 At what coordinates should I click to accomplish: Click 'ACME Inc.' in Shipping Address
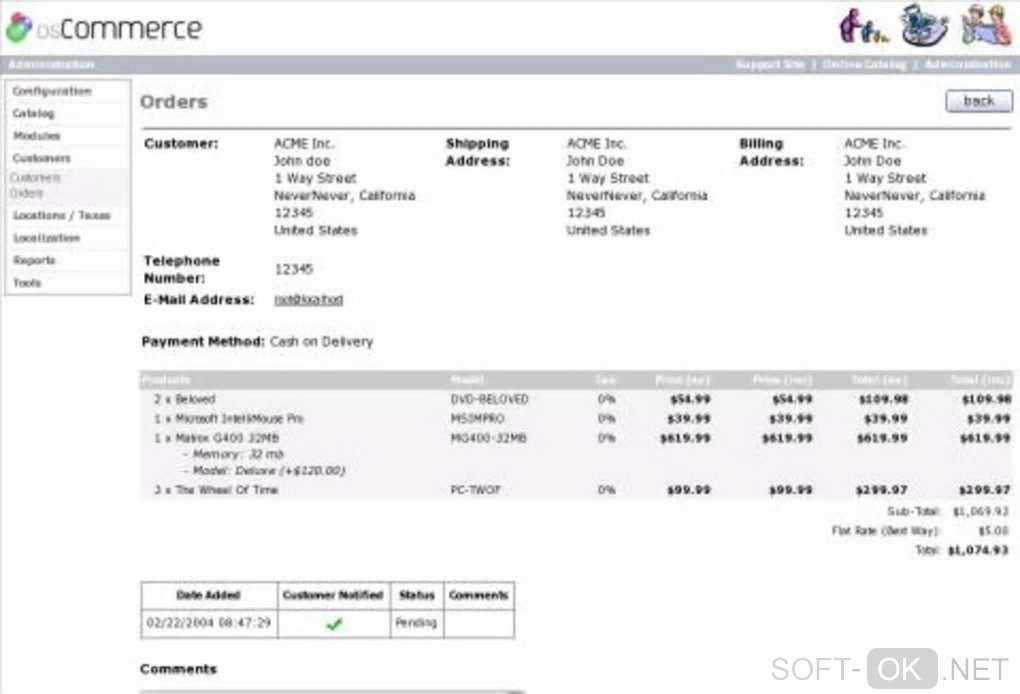596,144
